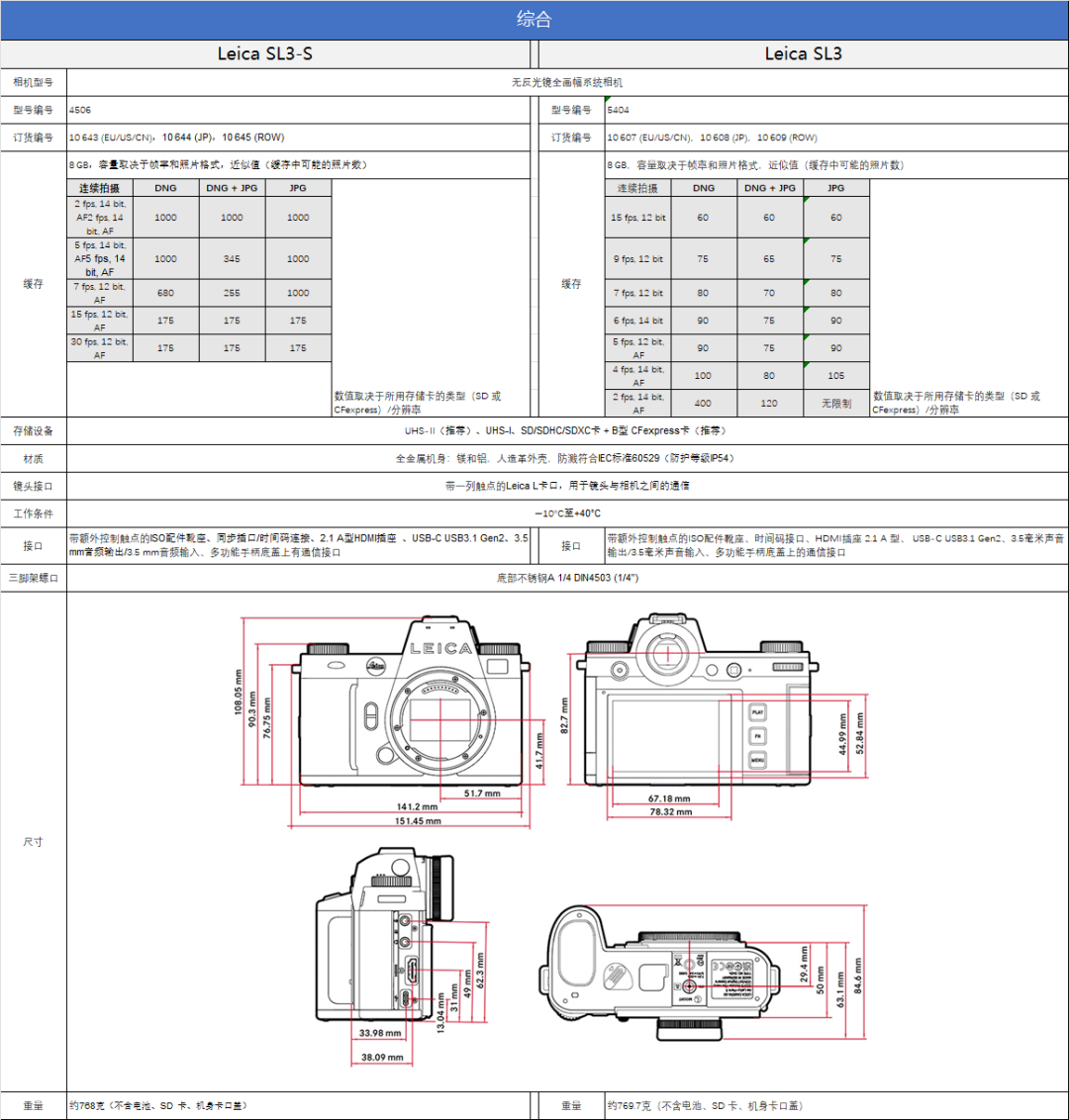Click the 680 value in SL3-S buffer table
Viewport: 1069px width, 1120px height.
click(x=165, y=293)
